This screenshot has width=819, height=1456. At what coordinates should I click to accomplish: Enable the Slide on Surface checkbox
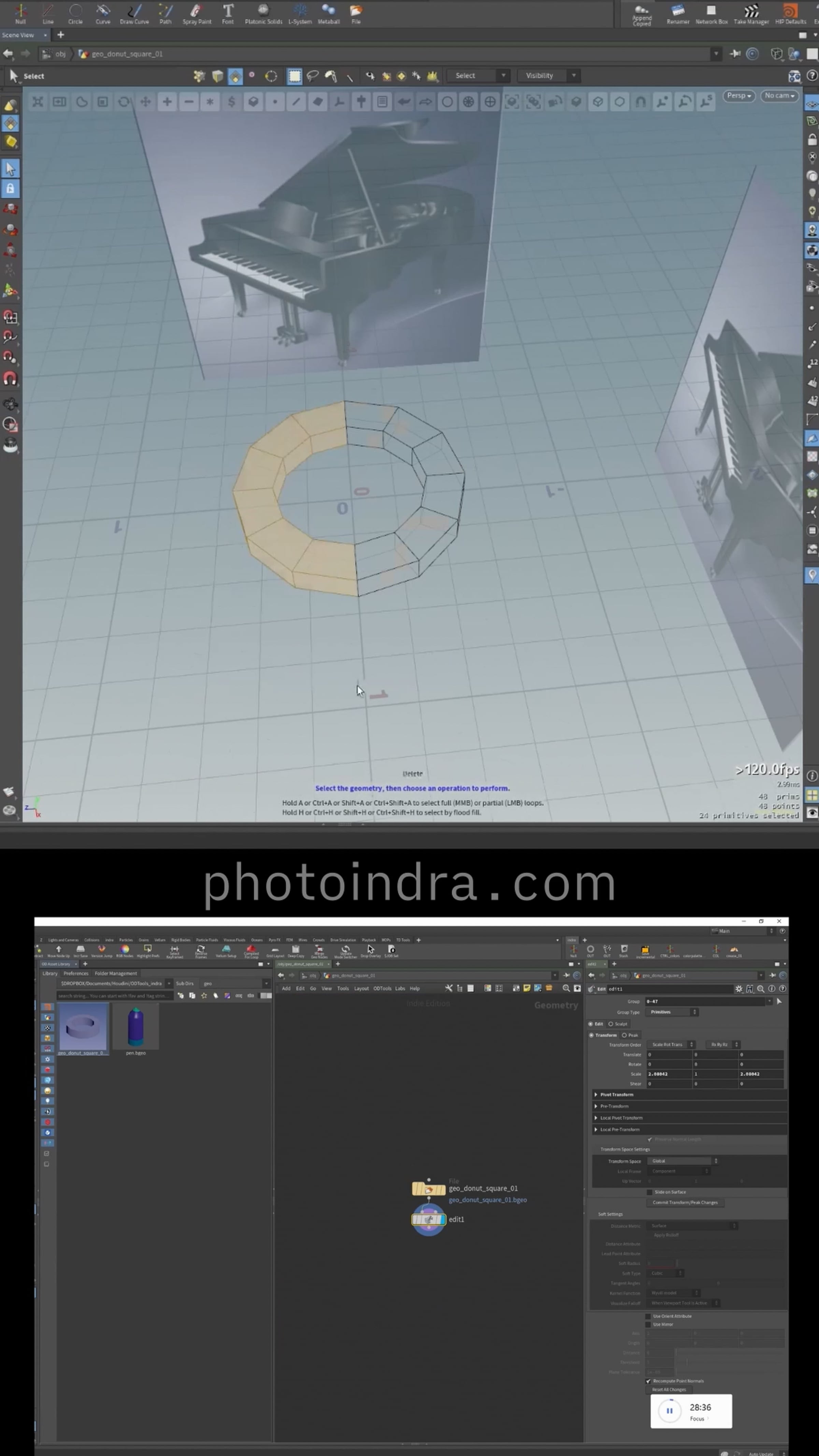[x=649, y=1192]
